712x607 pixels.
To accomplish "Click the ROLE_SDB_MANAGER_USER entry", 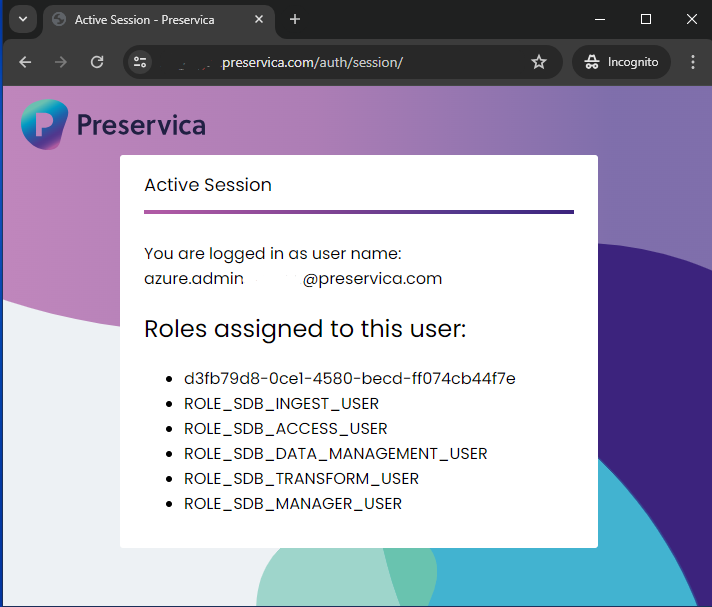I will coord(293,503).
